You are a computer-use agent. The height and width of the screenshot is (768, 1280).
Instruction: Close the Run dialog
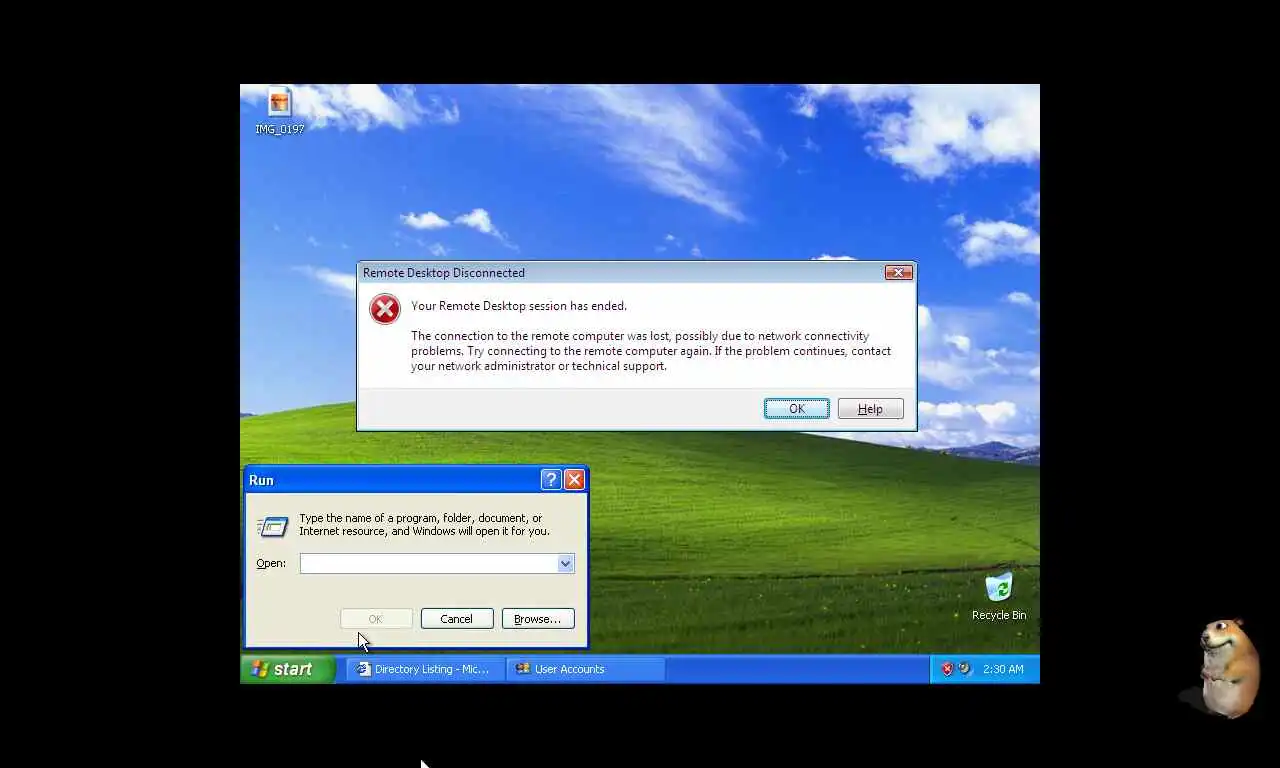pos(574,480)
